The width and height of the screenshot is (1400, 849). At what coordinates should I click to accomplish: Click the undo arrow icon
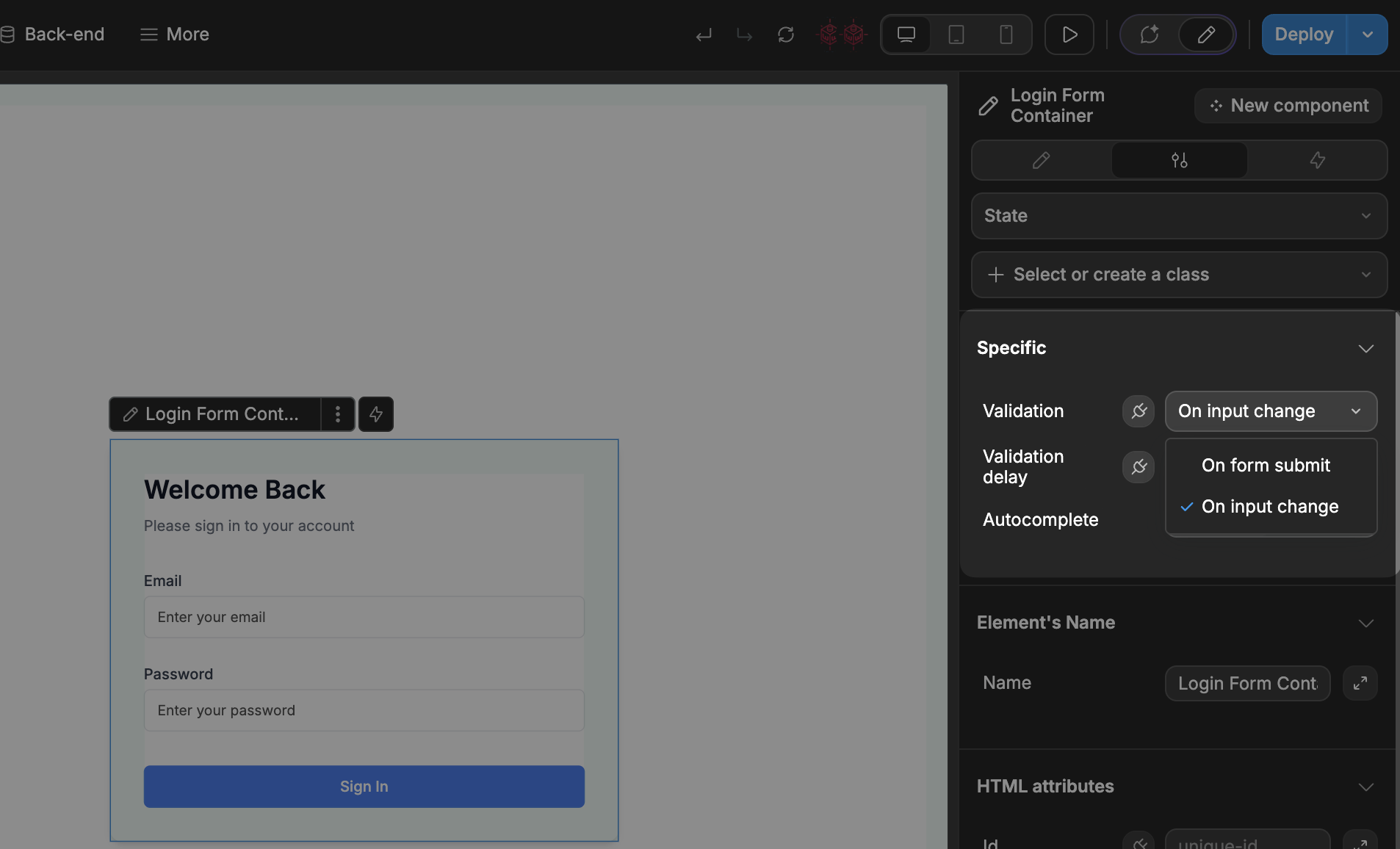pos(704,35)
